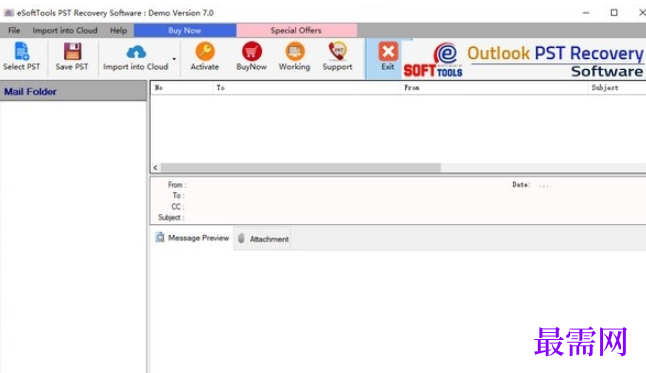Screen dimensions: 646x373
Task: Click the Save PST floppy icon
Action: [72, 51]
